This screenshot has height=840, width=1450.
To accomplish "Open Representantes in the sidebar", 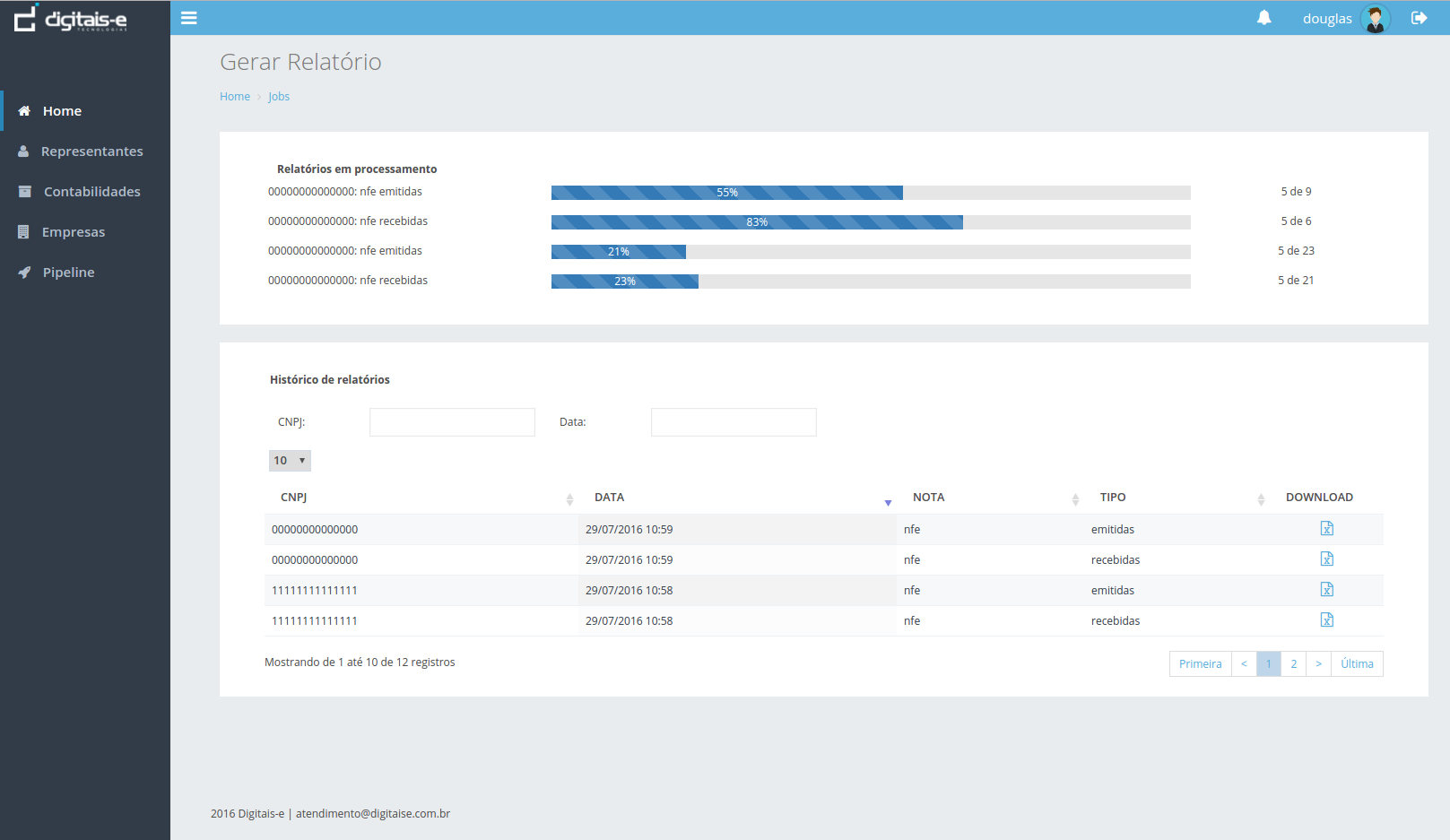I will (x=91, y=152).
